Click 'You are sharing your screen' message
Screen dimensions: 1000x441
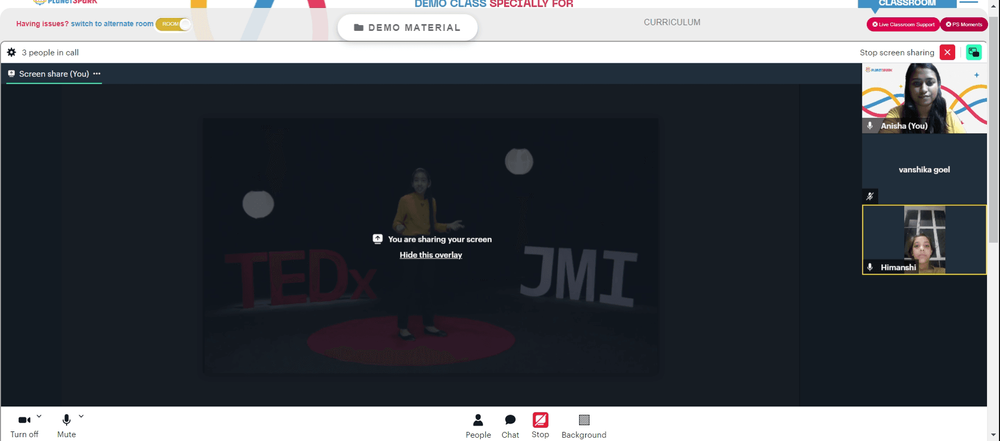tap(439, 239)
